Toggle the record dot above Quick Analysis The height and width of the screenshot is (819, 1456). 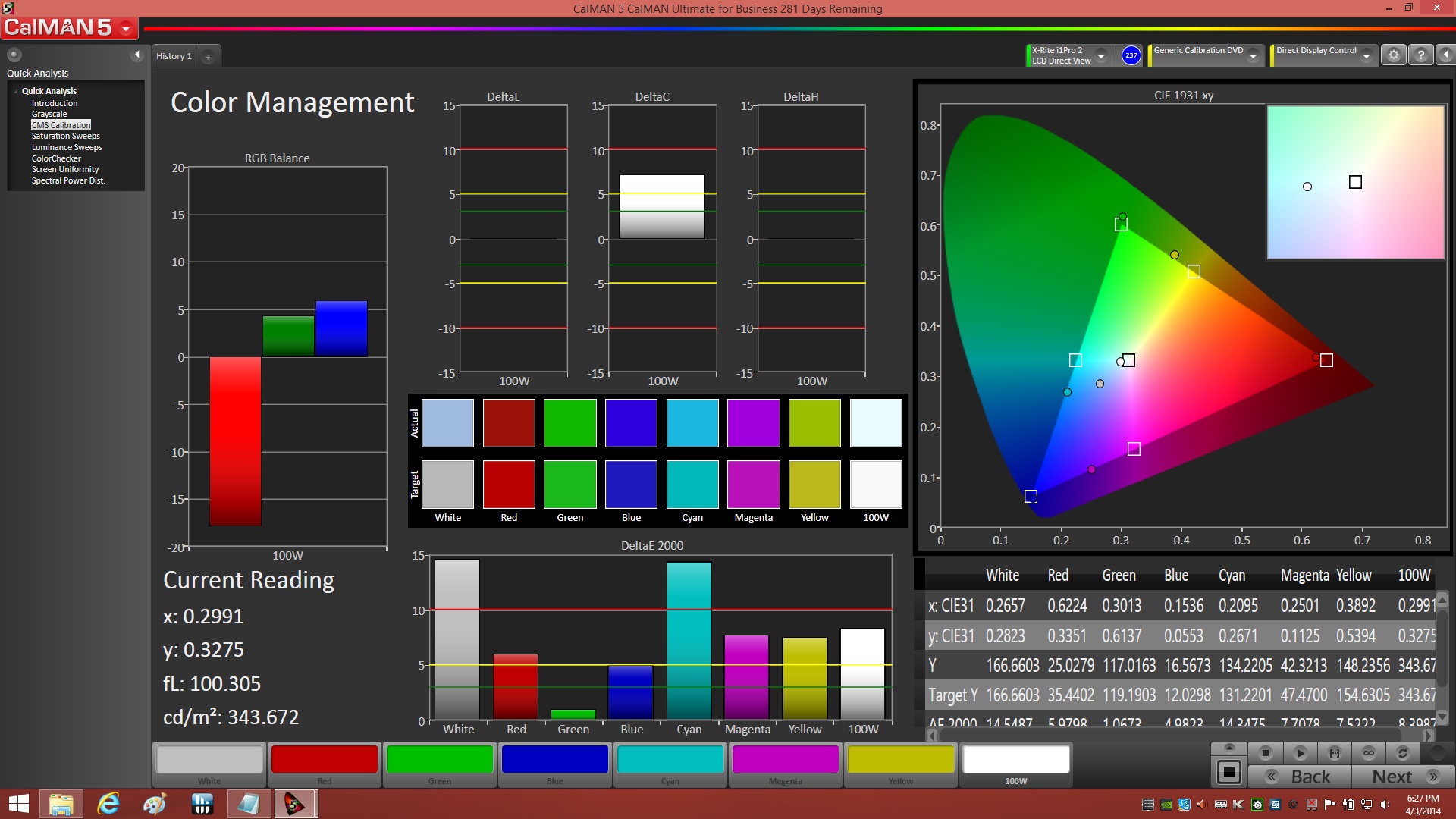(x=14, y=55)
